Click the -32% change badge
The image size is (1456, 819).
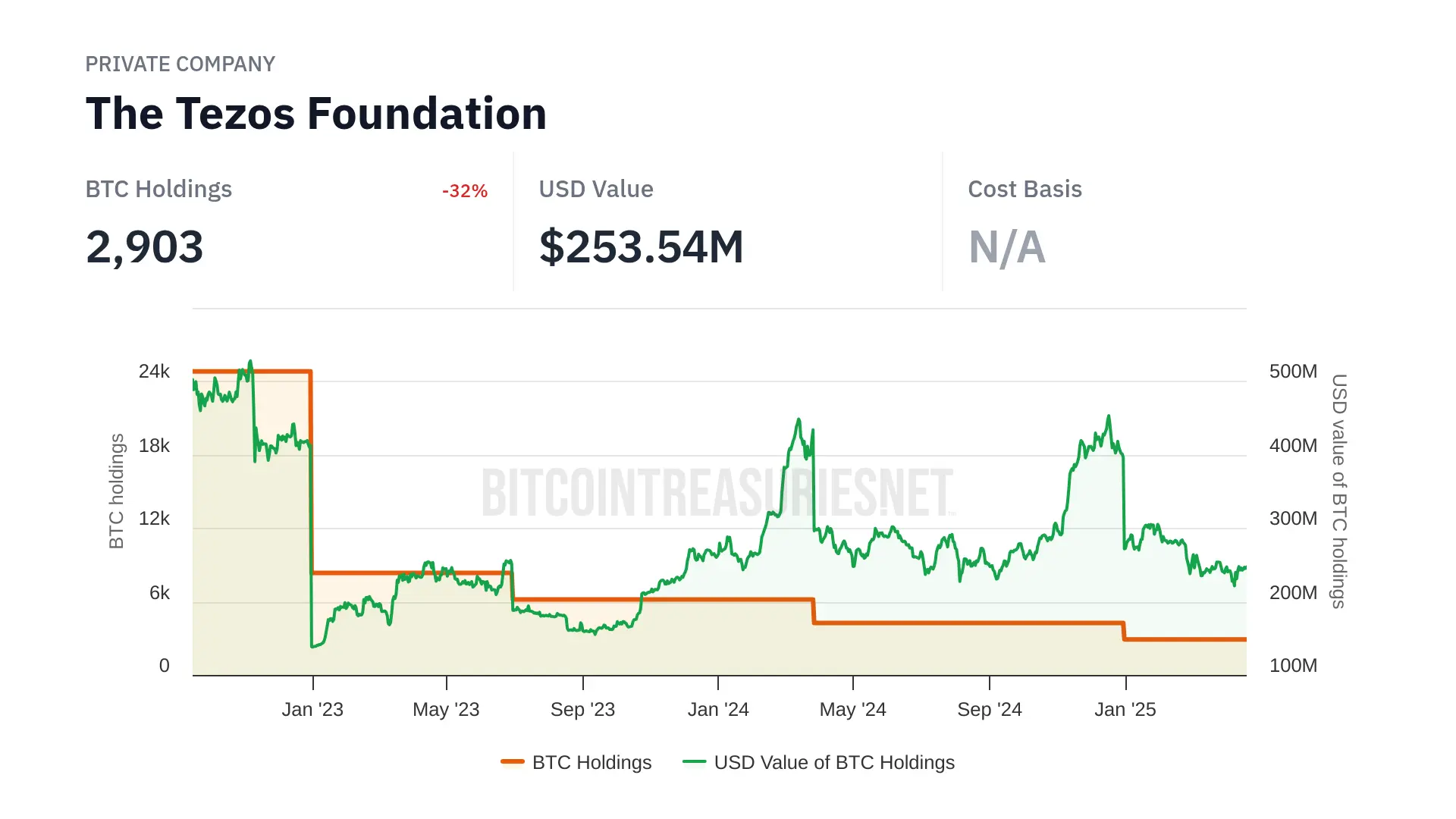465,191
